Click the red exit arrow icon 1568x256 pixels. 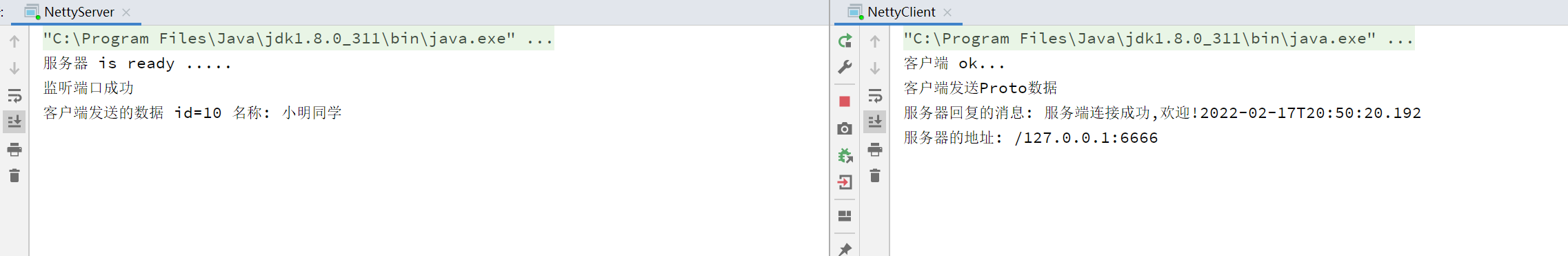pos(845,182)
